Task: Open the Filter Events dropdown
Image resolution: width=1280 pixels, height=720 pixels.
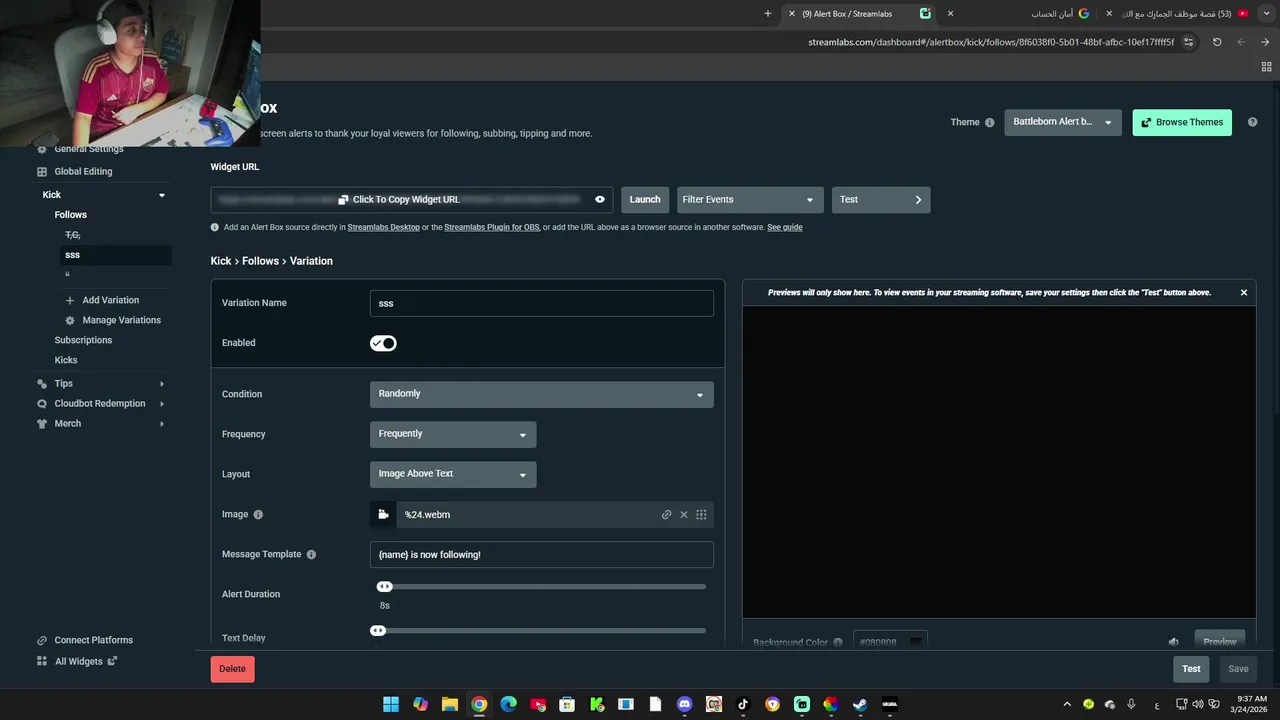Action: click(x=750, y=200)
